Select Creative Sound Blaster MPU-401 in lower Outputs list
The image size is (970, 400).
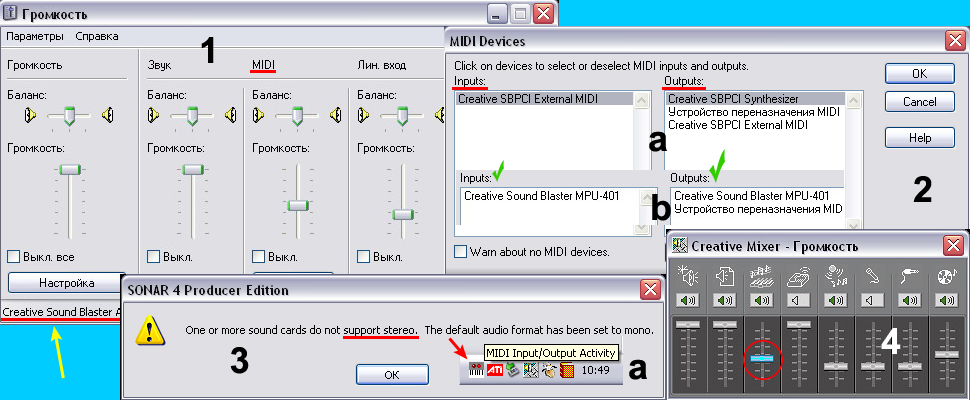752,195
